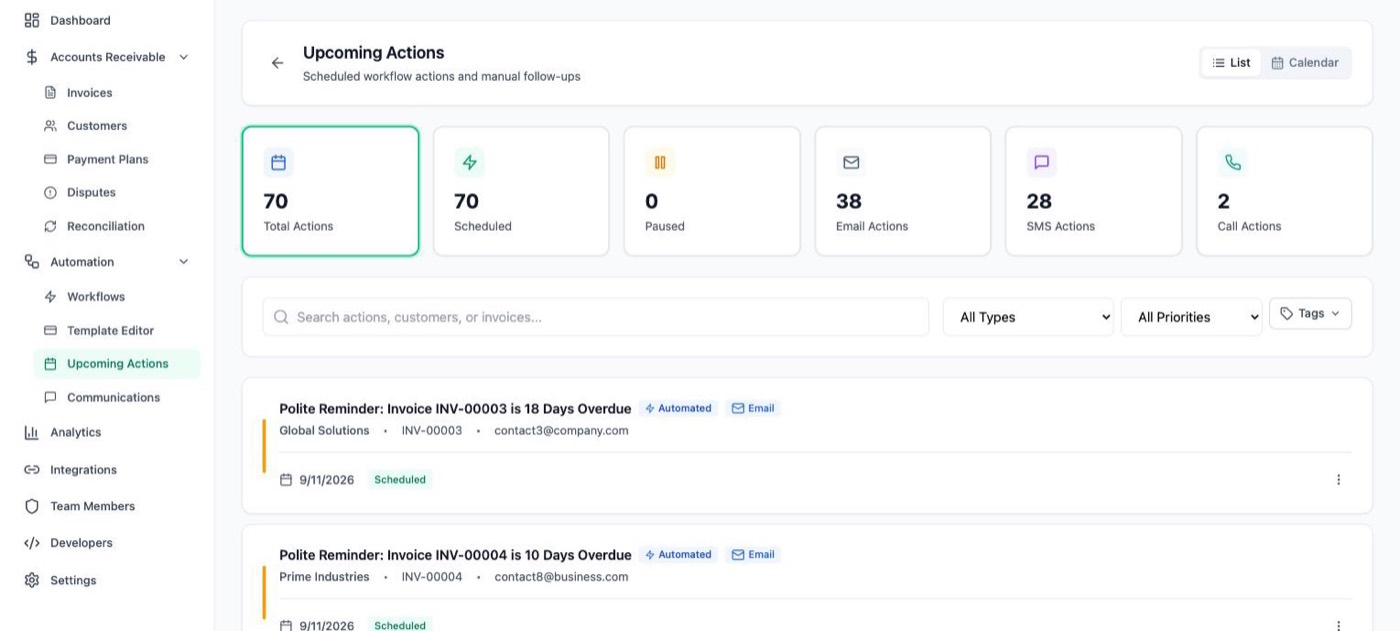
Task: Open the All Types dropdown
Action: [1028, 317]
